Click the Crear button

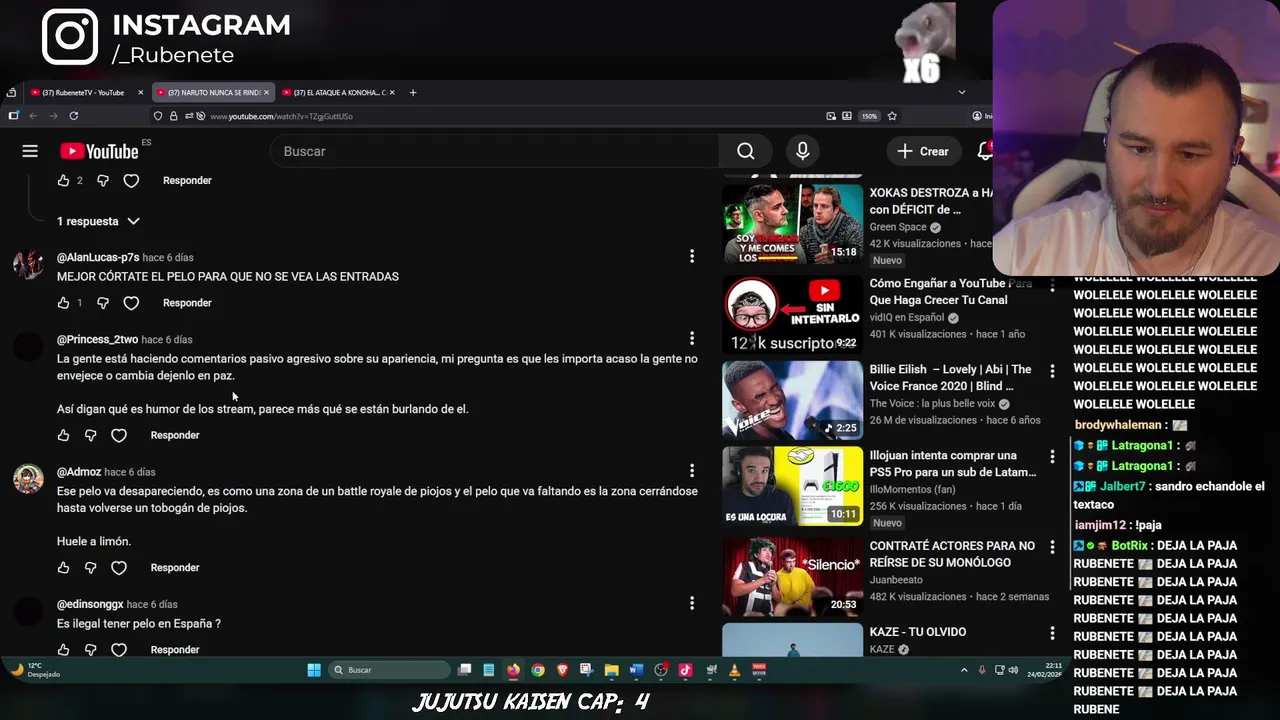923,151
